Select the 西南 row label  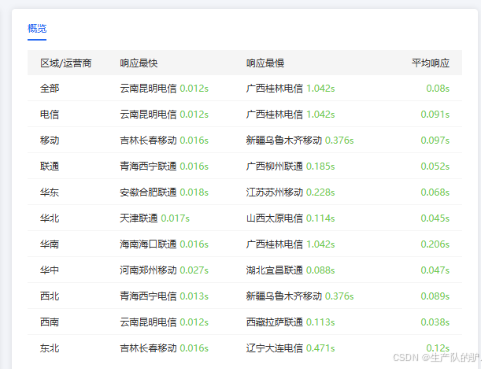50,322
